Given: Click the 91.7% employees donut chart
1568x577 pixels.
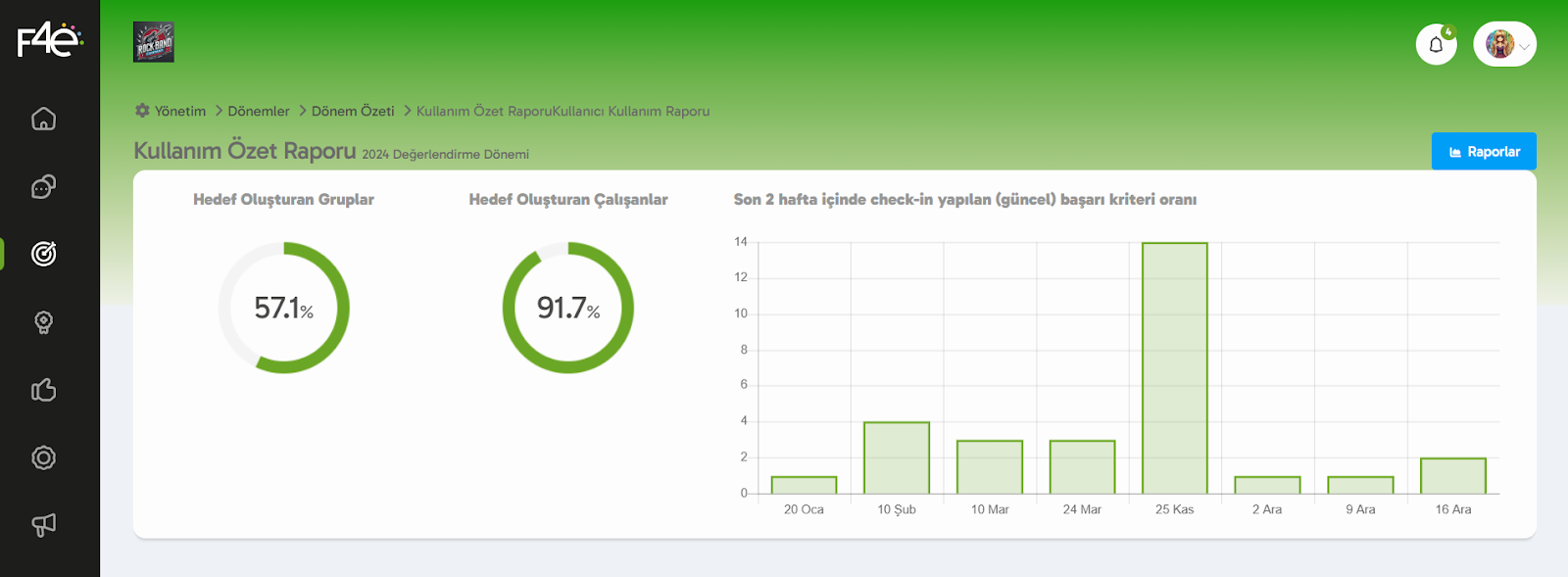Looking at the screenshot, I should (568, 308).
